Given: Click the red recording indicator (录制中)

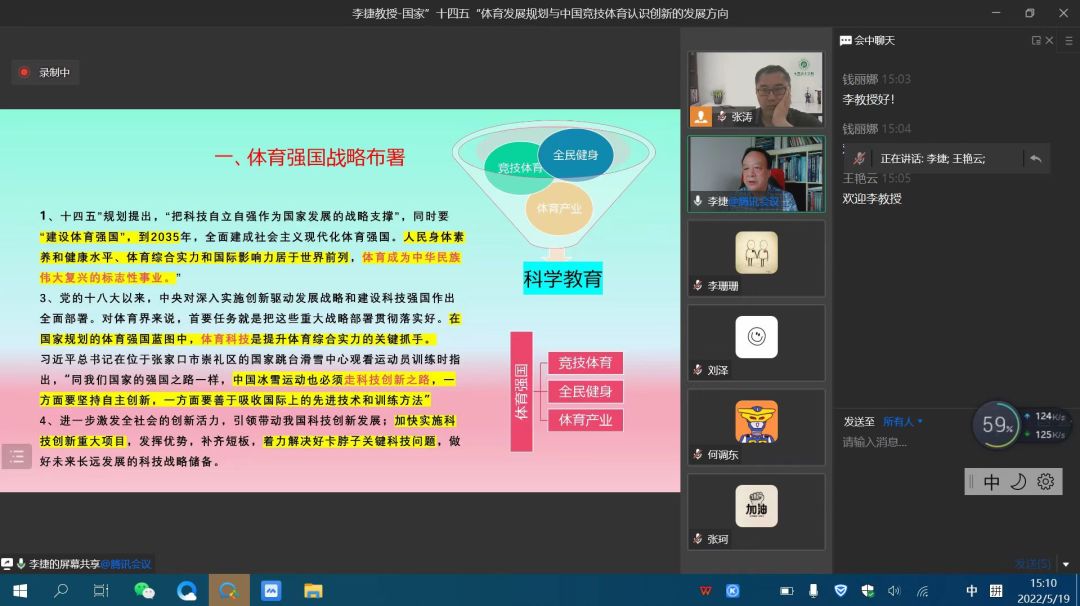Looking at the screenshot, I should coord(44,72).
